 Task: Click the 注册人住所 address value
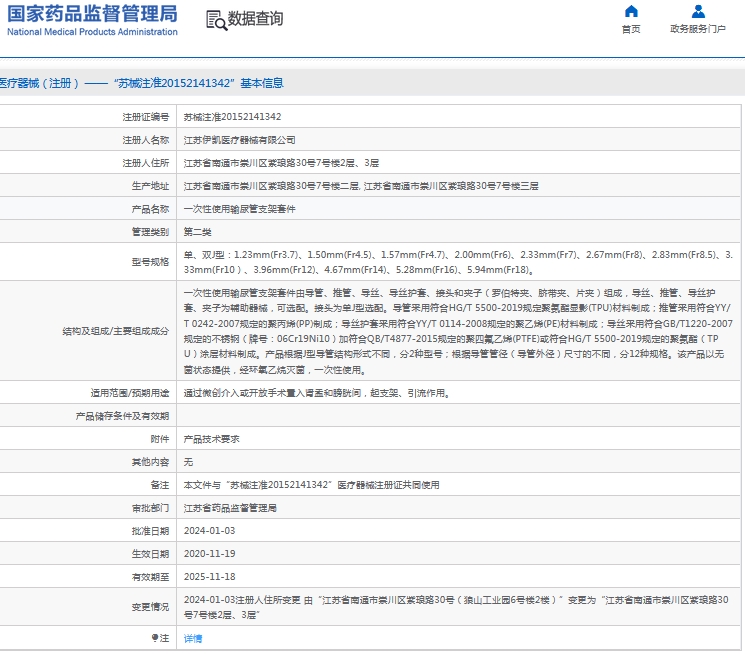coord(281,163)
